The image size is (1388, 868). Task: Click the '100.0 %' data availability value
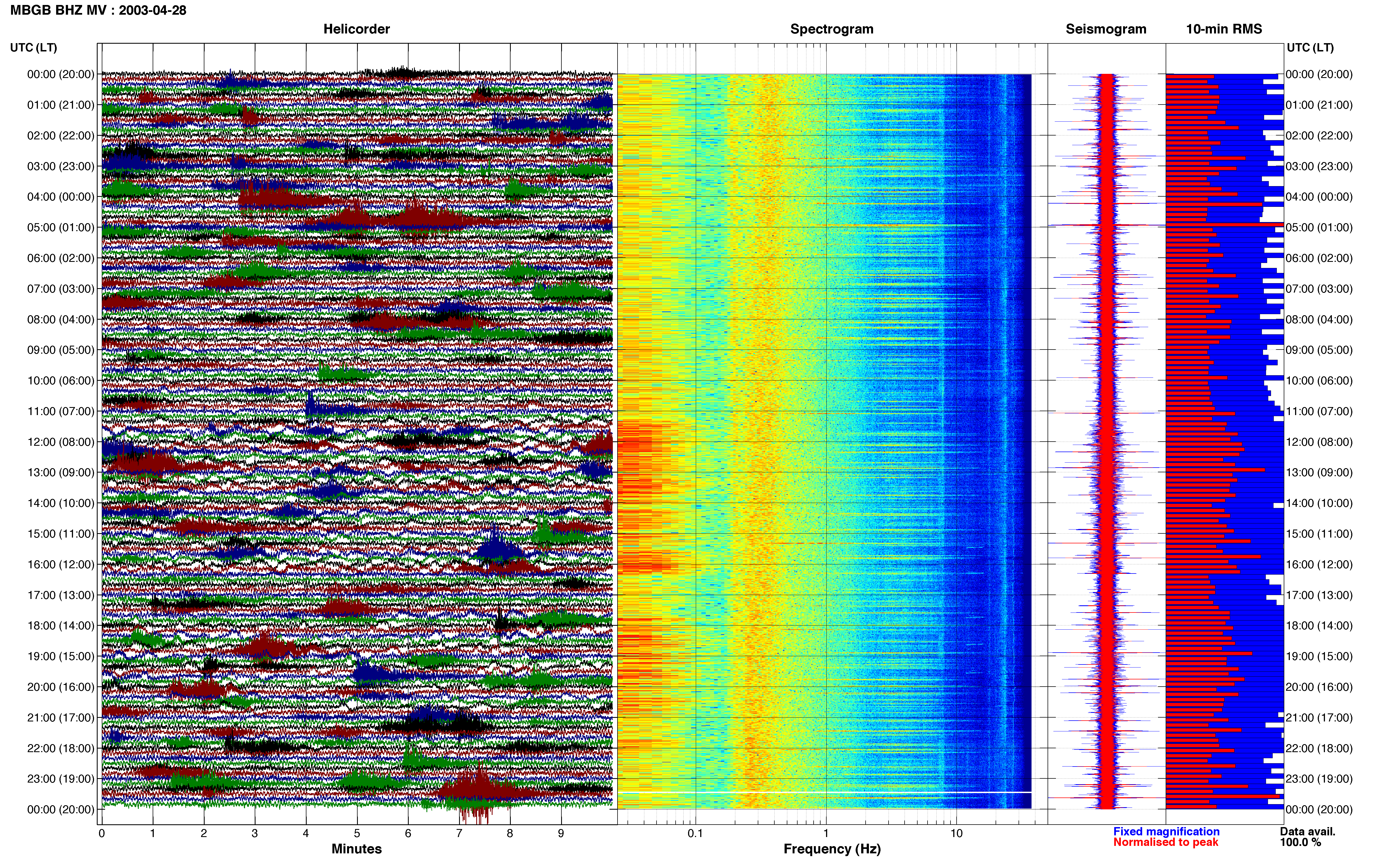click(x=1300, y=842)
